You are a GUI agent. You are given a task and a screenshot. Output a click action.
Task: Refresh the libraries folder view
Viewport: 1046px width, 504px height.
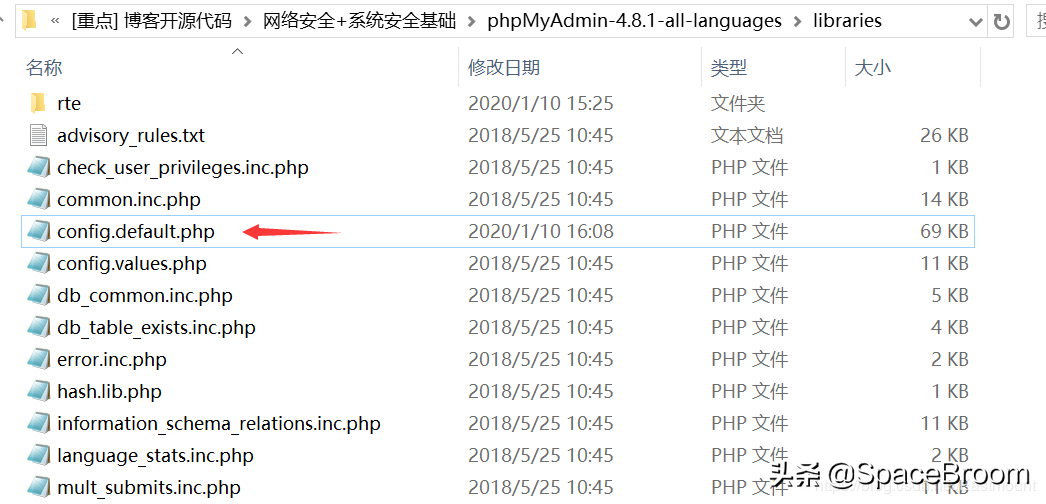[1001, 22]
